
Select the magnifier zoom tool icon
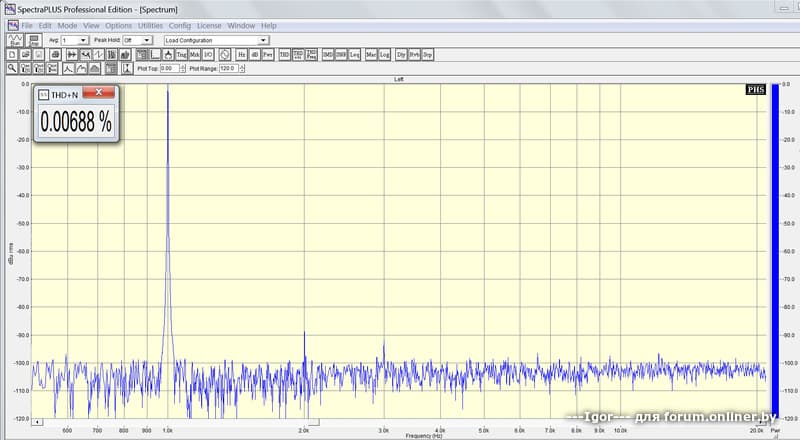(x=12, y=68)
